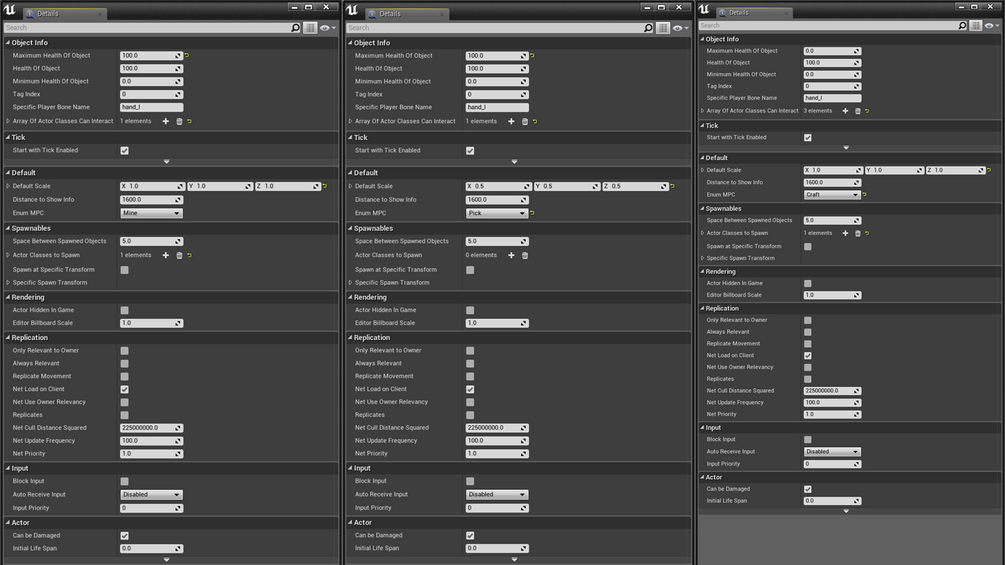Empty Array Of Actor Classes trash icon, left panel

pos(179,121)
